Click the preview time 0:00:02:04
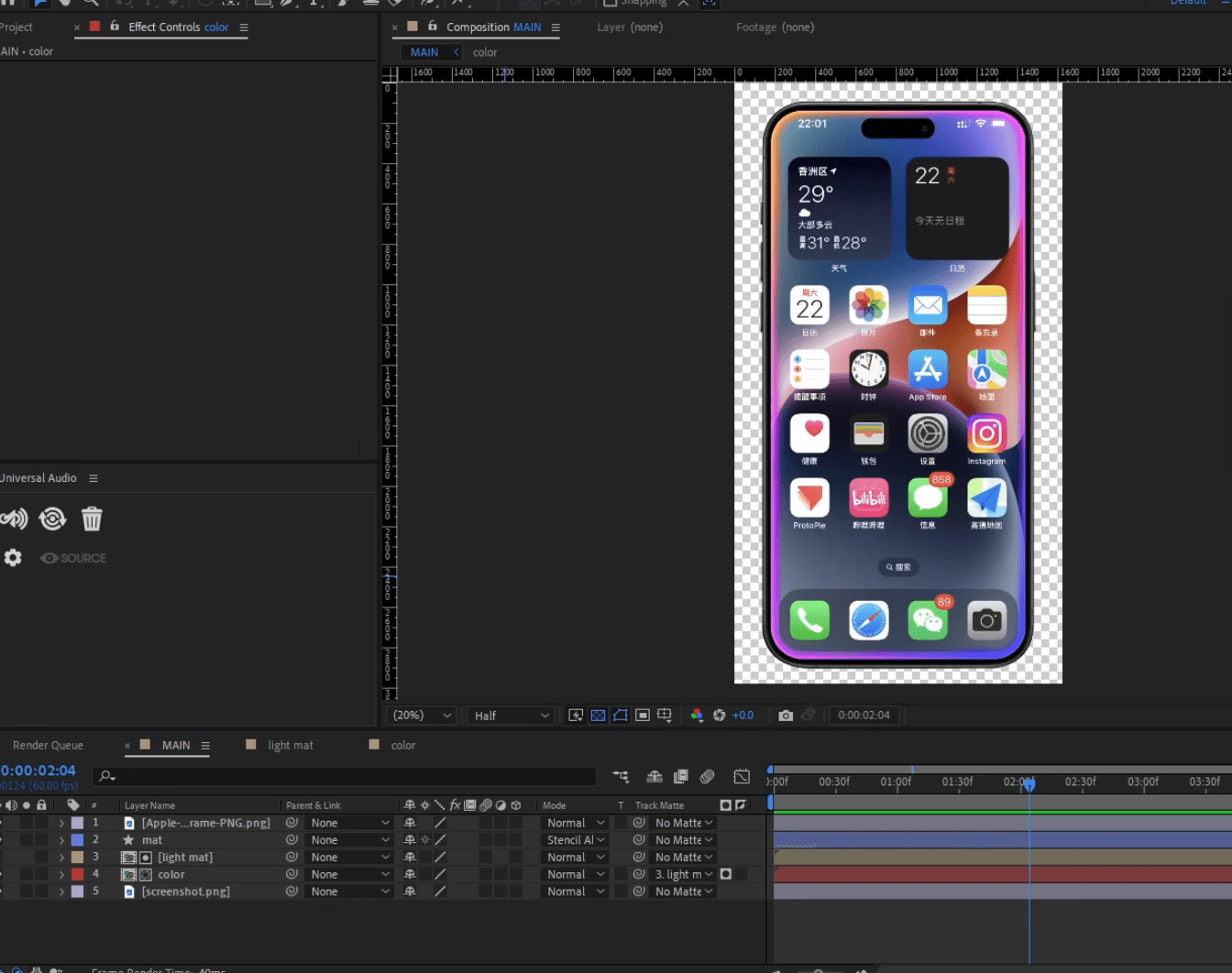Viewport: 1232px width, 973px height. click(x=863, y=716)
